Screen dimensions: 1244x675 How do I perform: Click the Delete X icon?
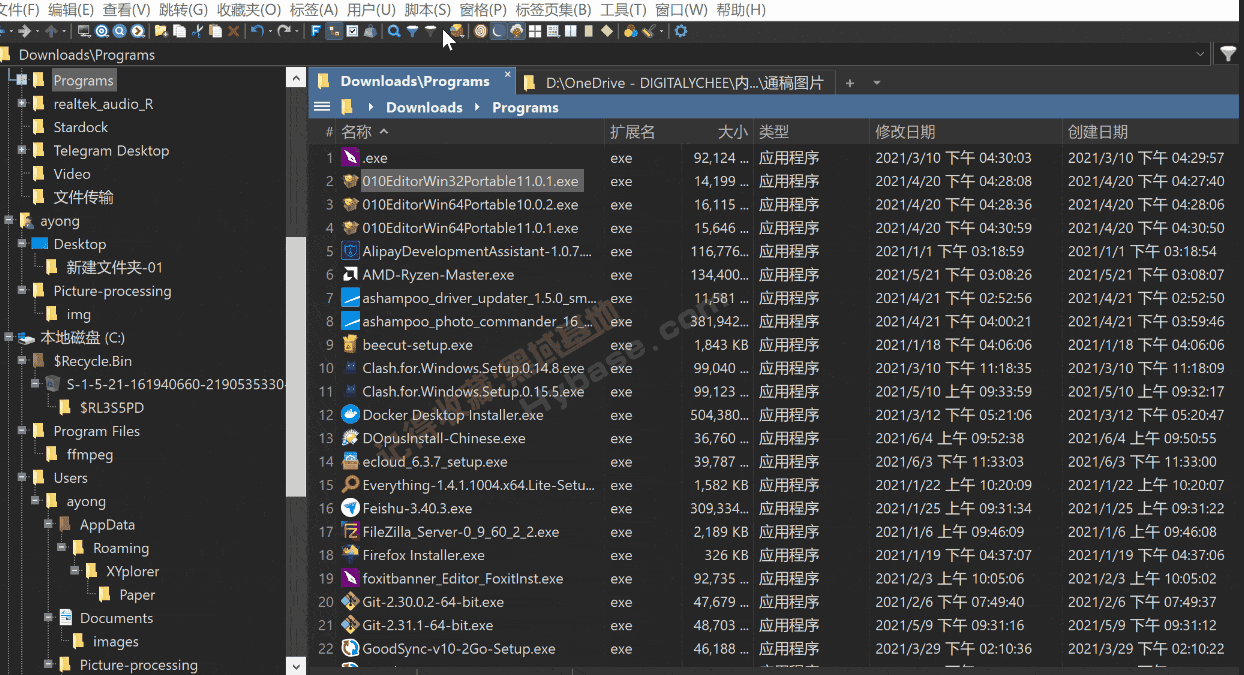click(233, 31)
